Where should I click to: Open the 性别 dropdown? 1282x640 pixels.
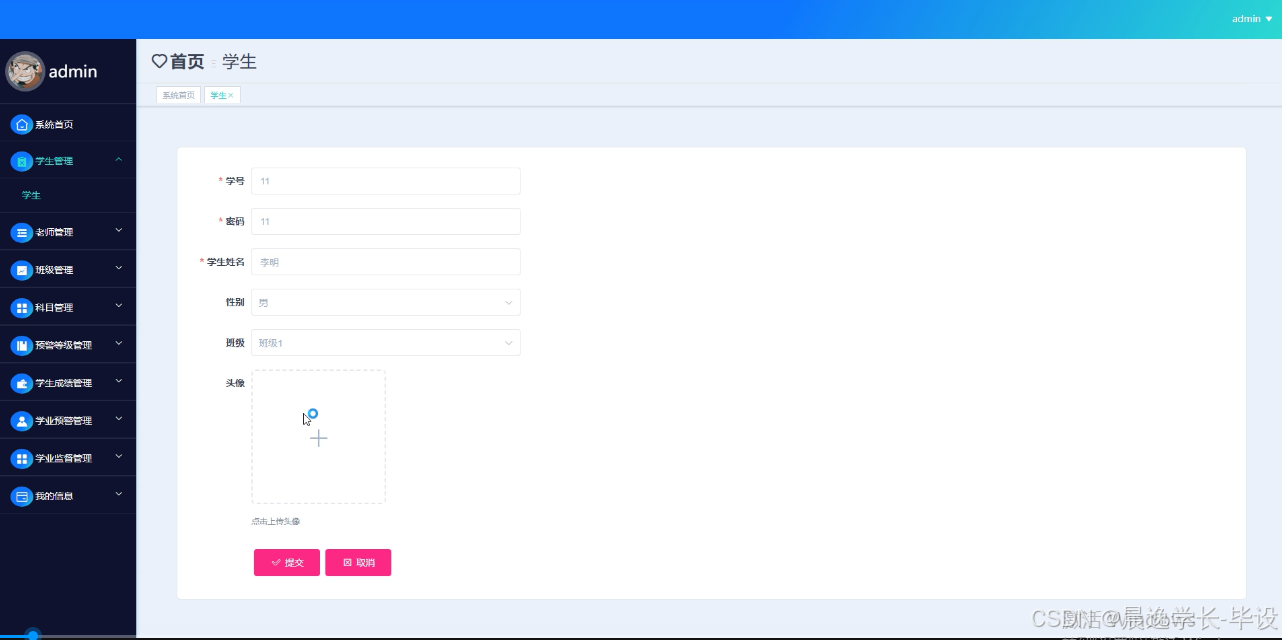(386, 302)
